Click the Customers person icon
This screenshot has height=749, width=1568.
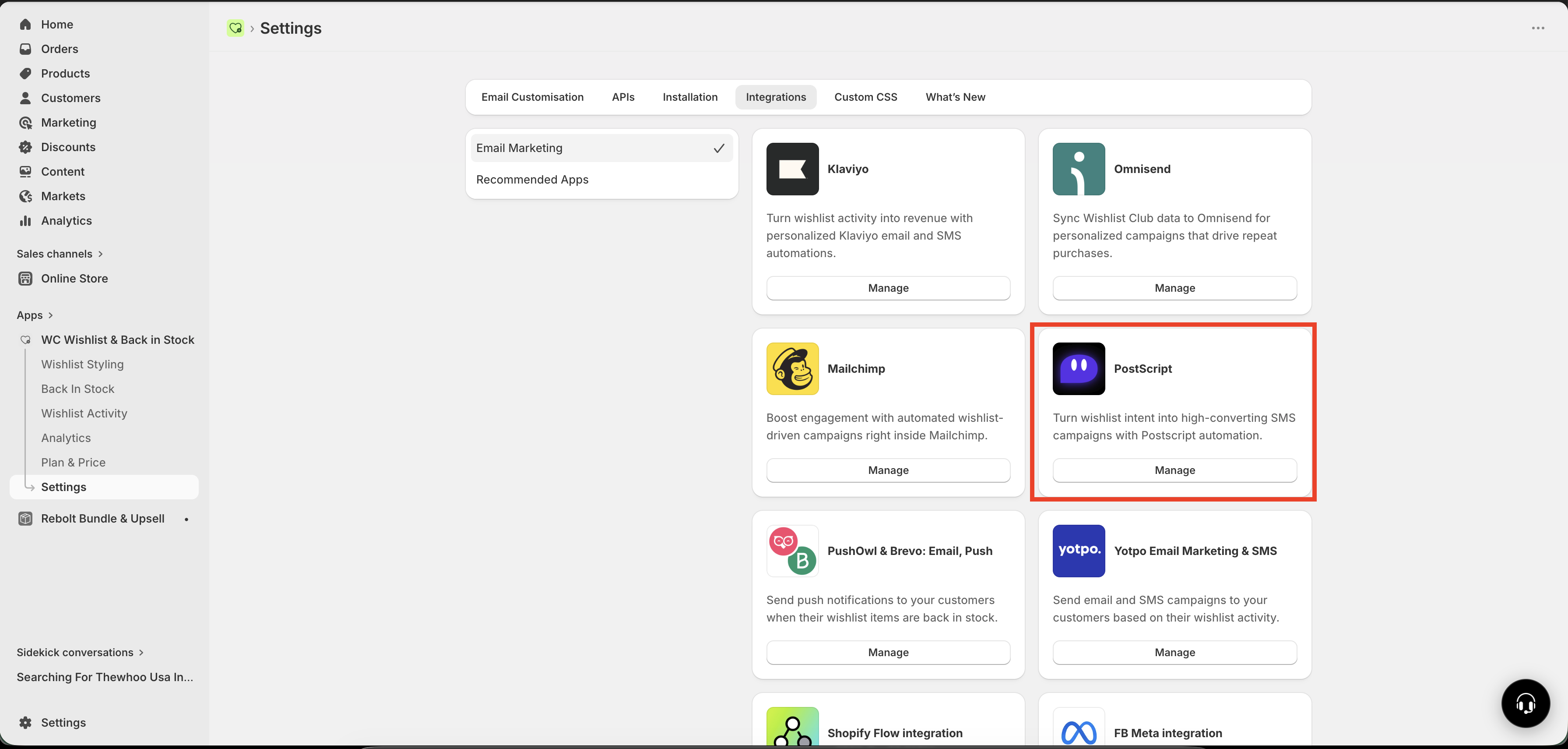[x=25, y=98]
